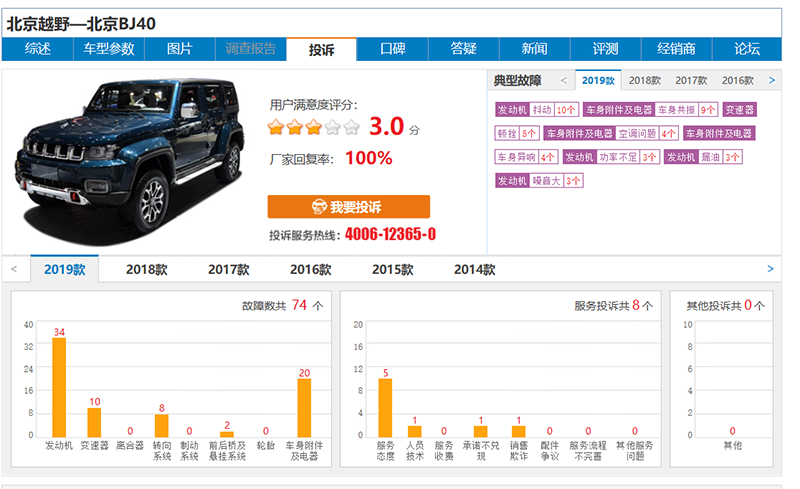Select 2017款 in 典型故障 panel

click(691, 80)
